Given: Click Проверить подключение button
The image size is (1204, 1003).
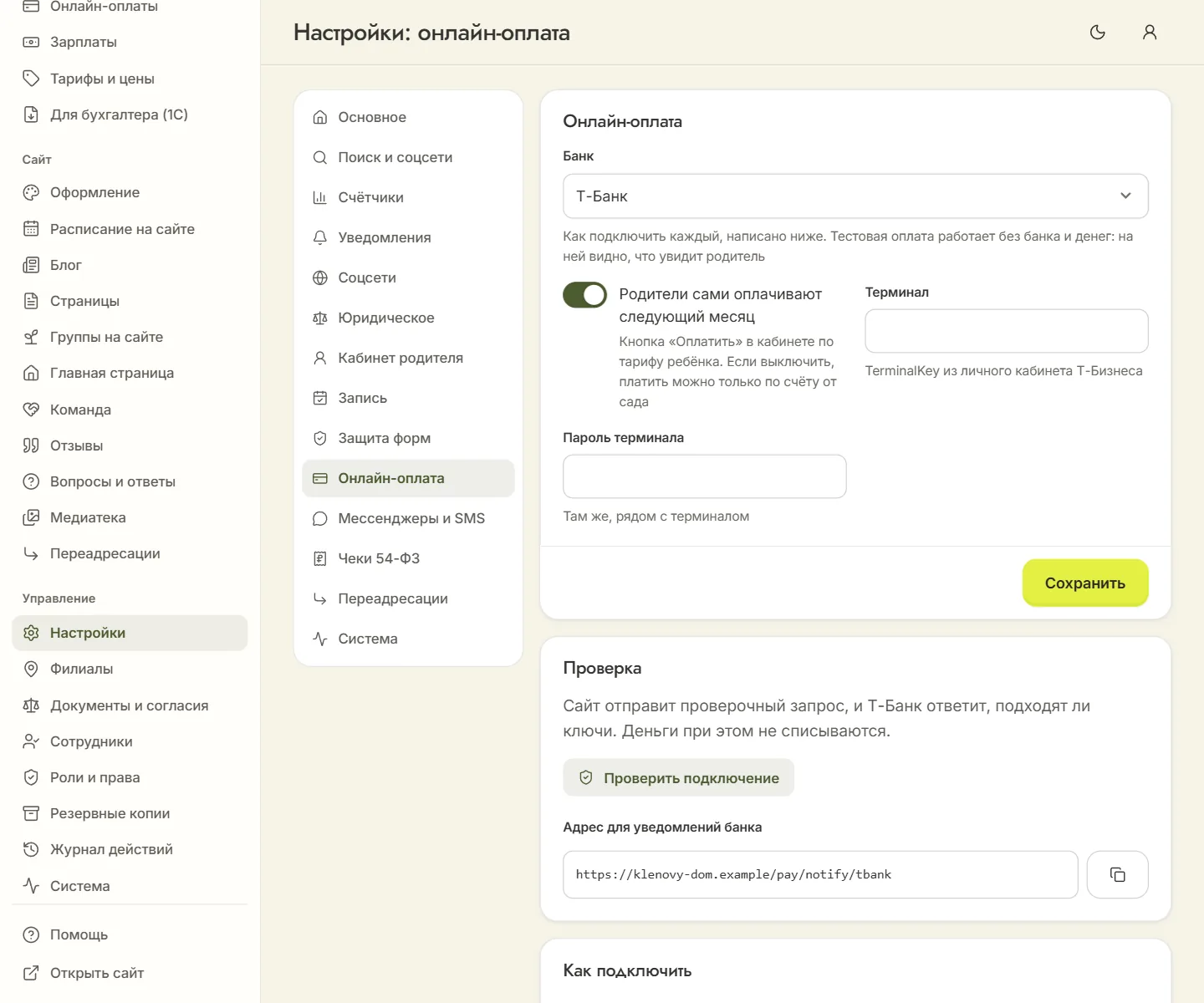Looking at the screenshot, I should point(678,777).
